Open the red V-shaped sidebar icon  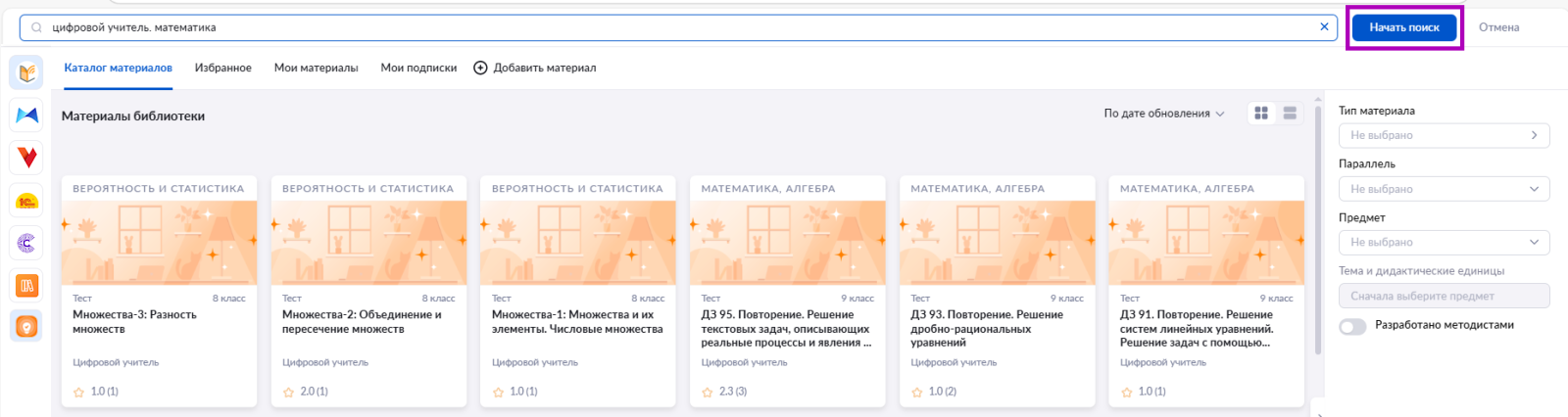pyautogui.click(x=26, y=157)
